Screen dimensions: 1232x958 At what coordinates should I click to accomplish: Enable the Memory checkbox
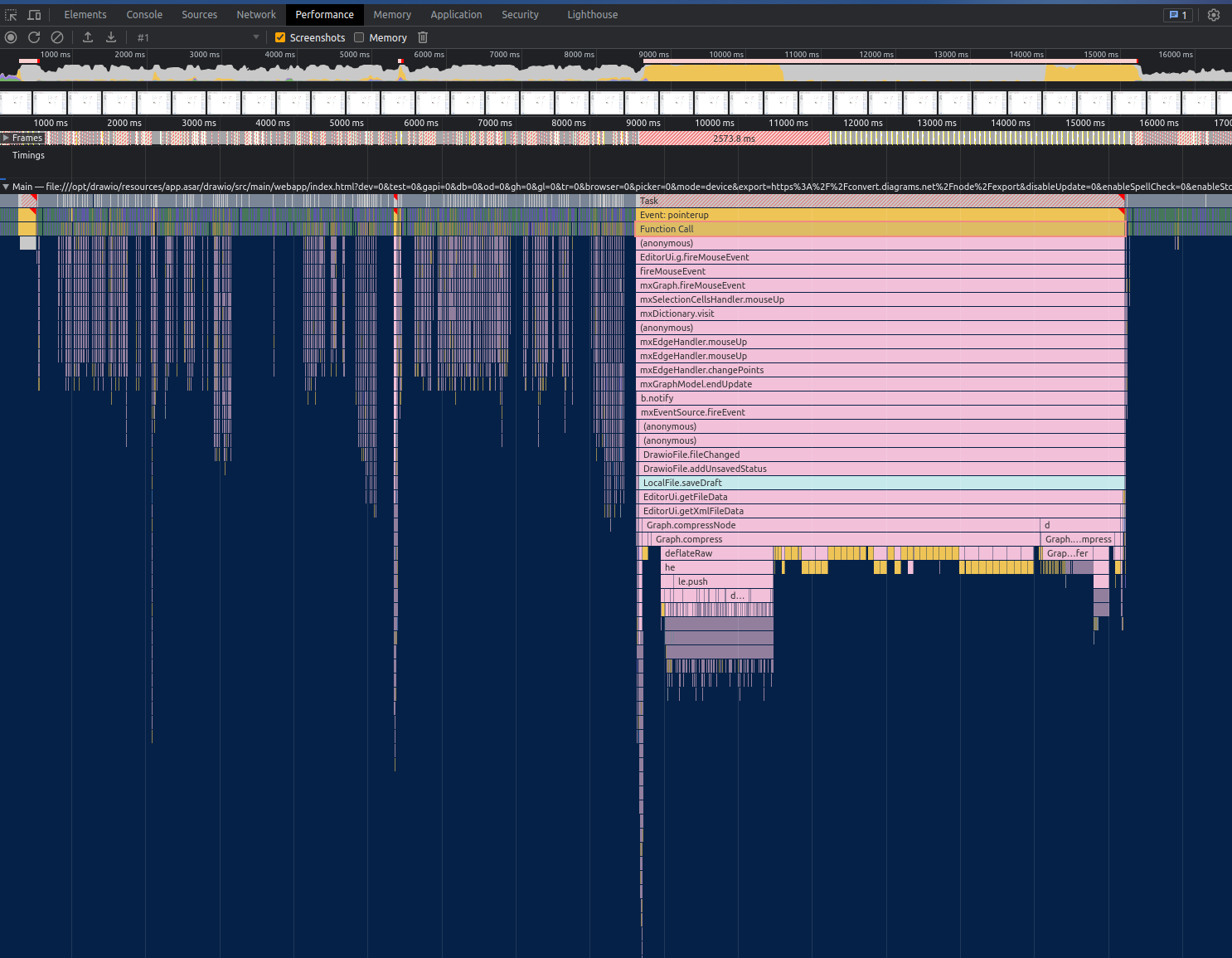[359, 37]
